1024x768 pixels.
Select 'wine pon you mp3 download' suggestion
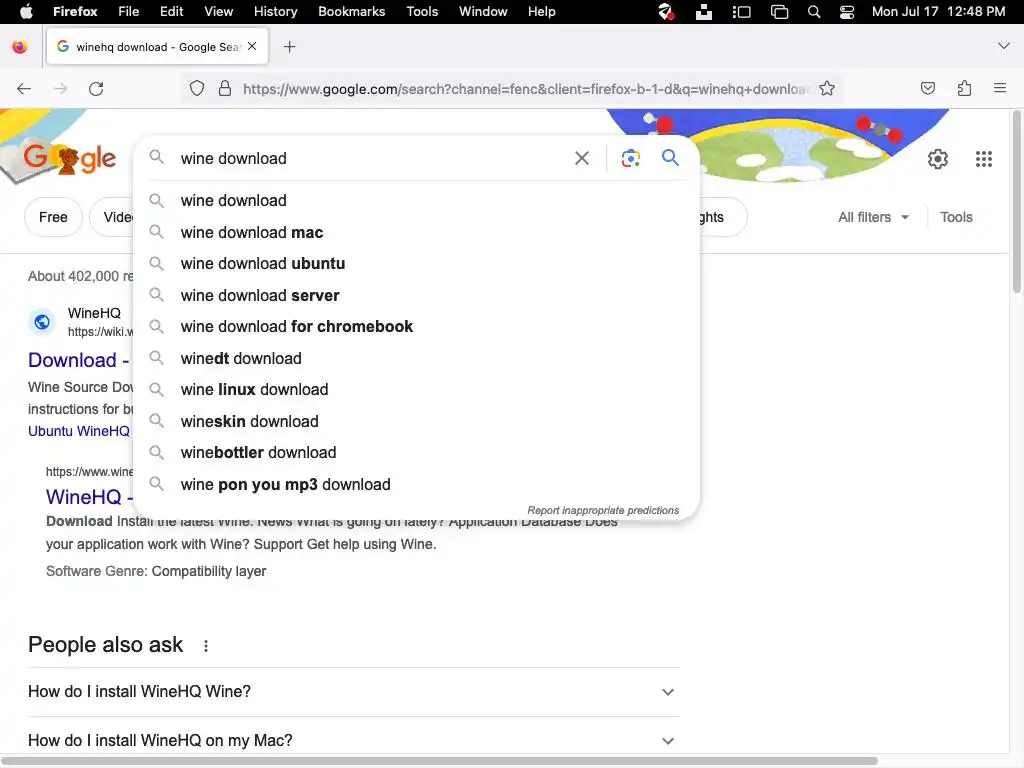416,485
